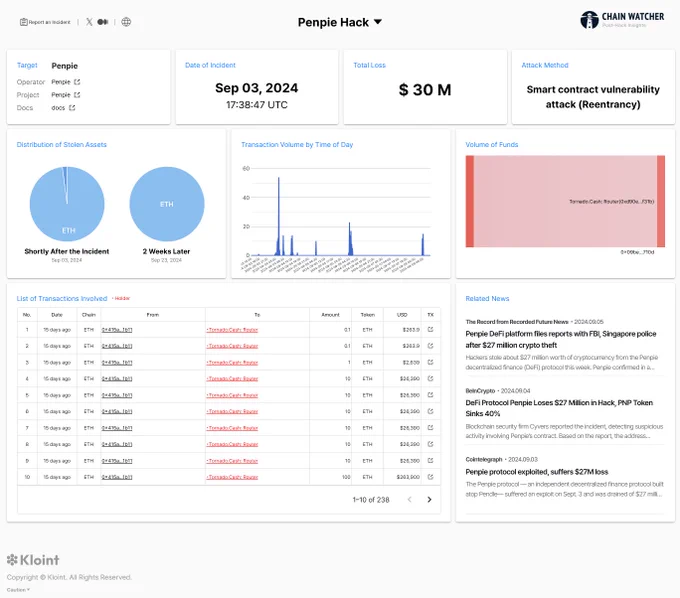Click From address link in row 10
Screen dimensions: 680x598
[117, 477]
